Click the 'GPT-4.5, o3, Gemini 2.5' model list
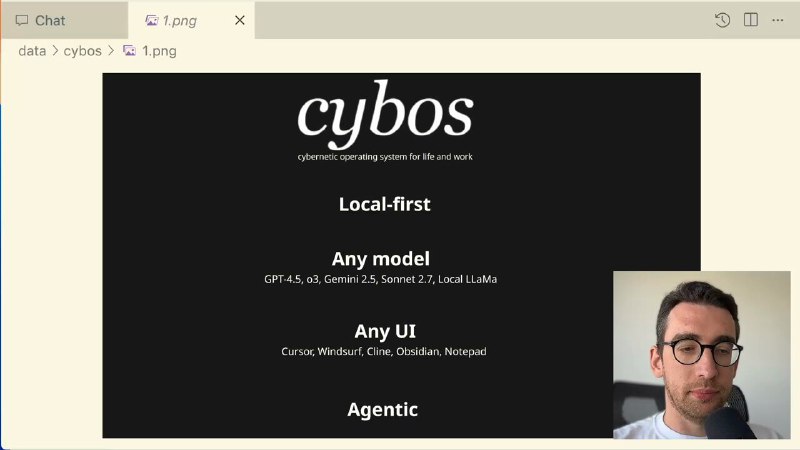 [x=381, y=279]
